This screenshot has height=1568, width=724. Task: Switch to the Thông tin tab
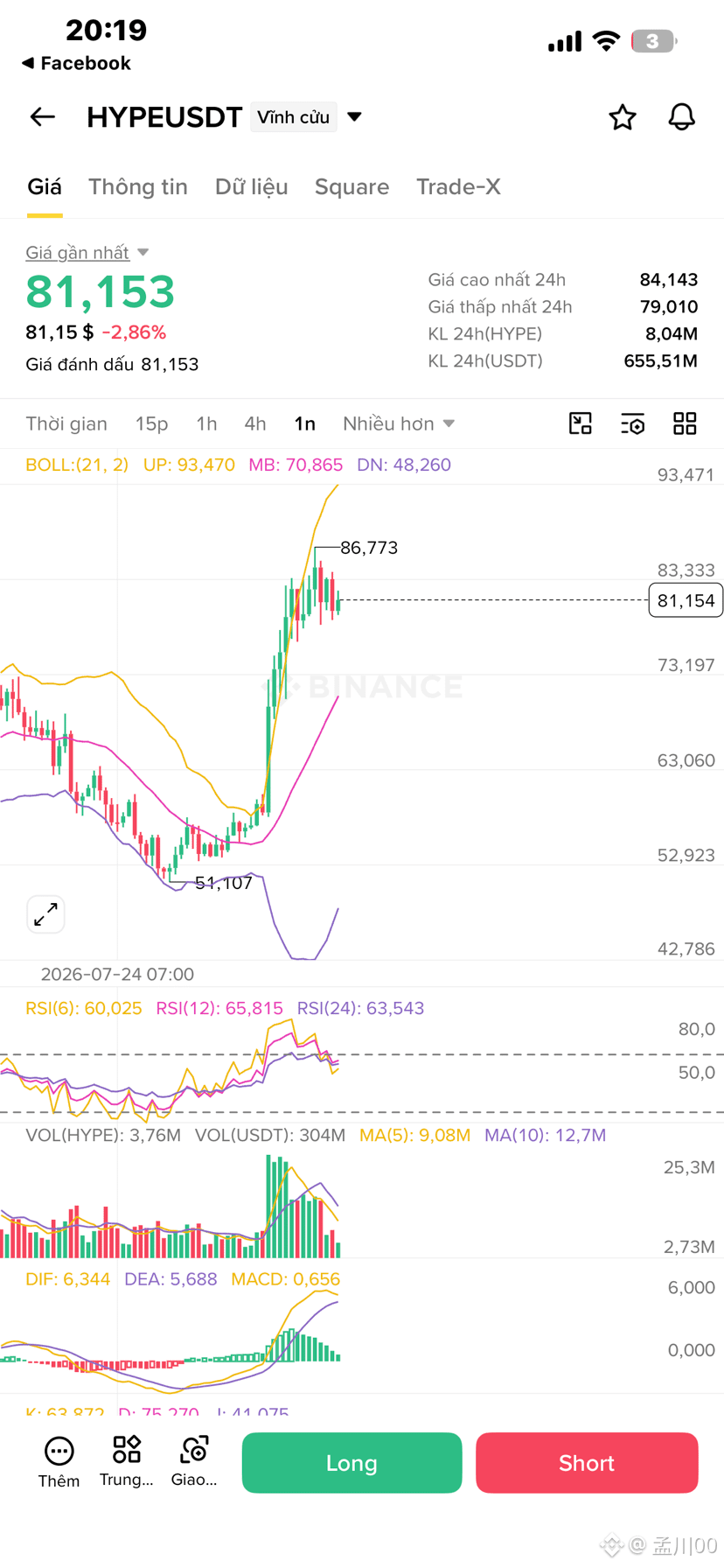[x=138, y=186]
